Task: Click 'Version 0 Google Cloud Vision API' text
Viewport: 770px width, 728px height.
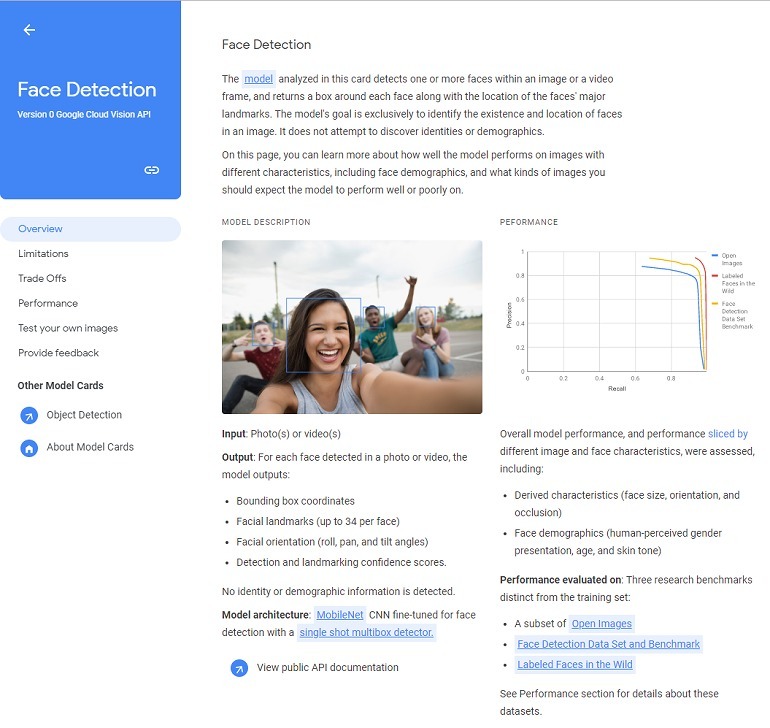Action: click(84, 114)
